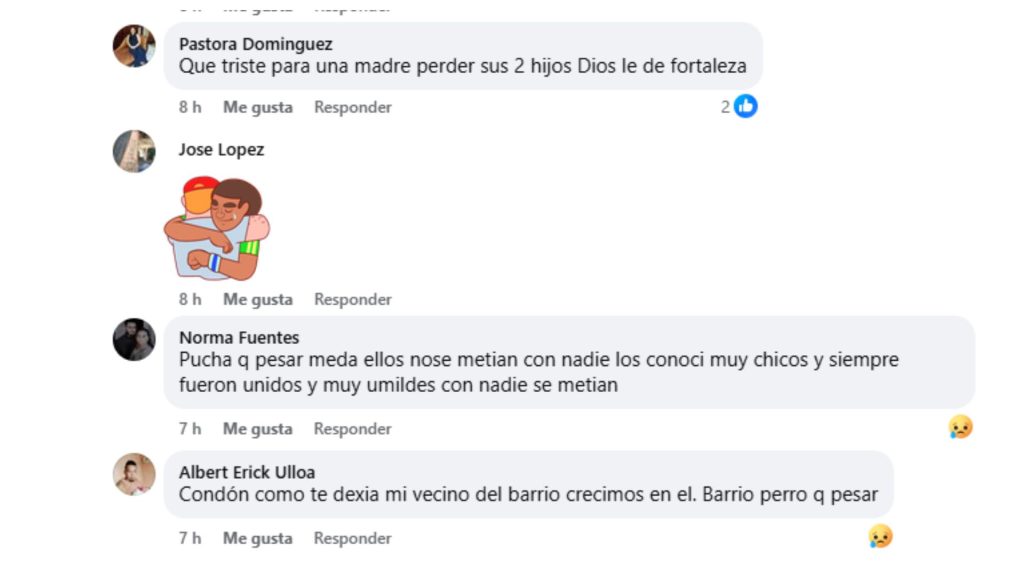
Task: Responder to Jose Lopez's sticker
Action: click(351, 299)
